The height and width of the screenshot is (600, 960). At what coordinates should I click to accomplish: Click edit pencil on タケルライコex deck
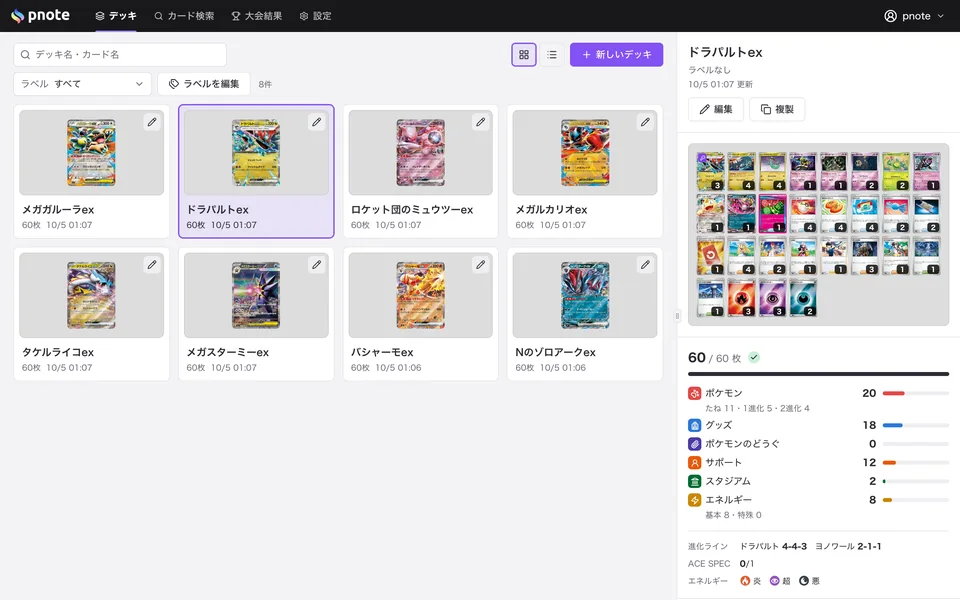tap(152, 264)
